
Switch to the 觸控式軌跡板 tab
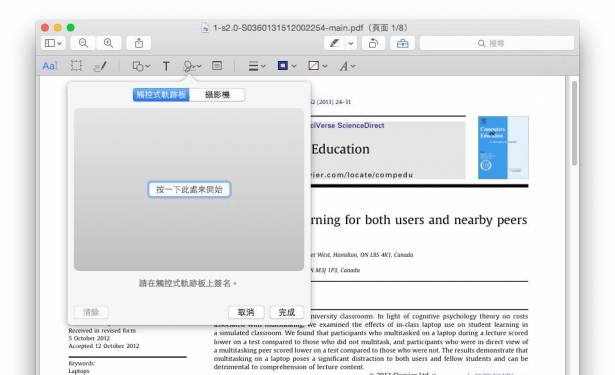(161, 95)
